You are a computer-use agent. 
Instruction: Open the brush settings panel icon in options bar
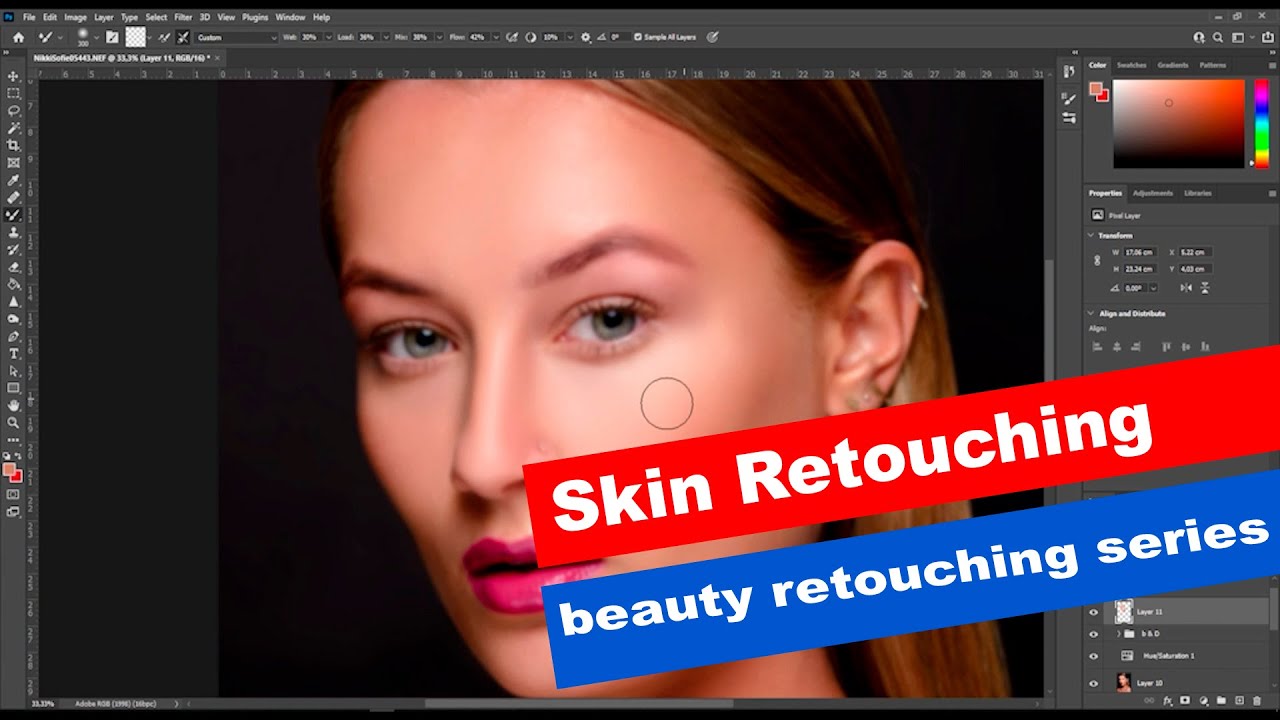click(x=112, y=37)
